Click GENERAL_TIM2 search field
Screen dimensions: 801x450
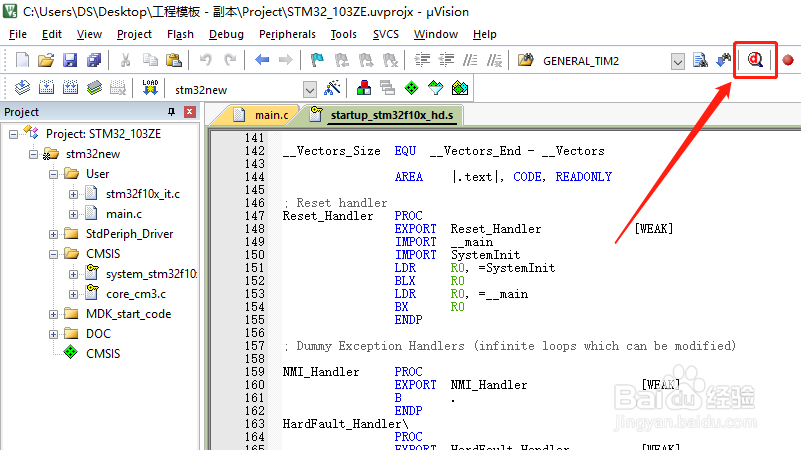click(605, 61)
